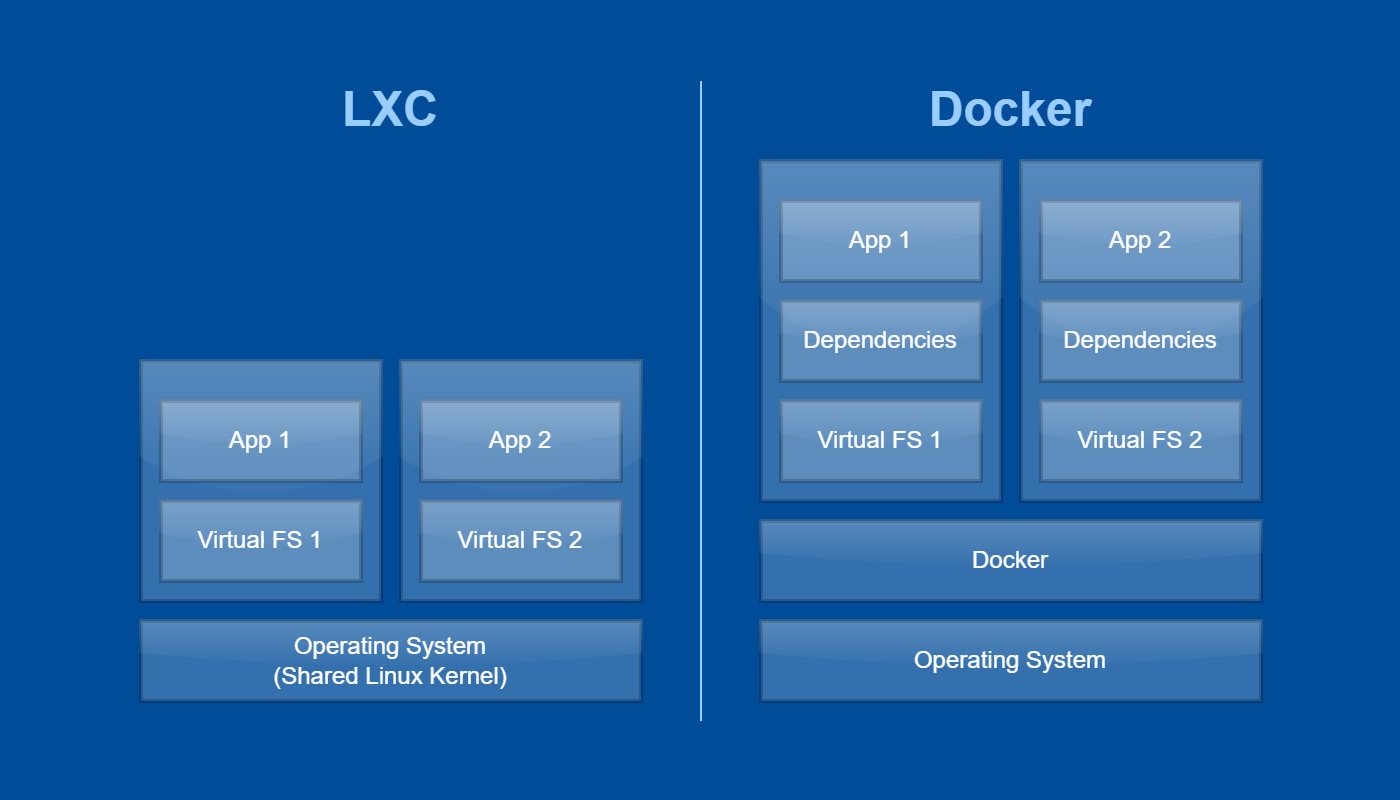Viewport: 1400px width, 800px height.
Task: Click the Docker heading
Action: pos(1010,110)
